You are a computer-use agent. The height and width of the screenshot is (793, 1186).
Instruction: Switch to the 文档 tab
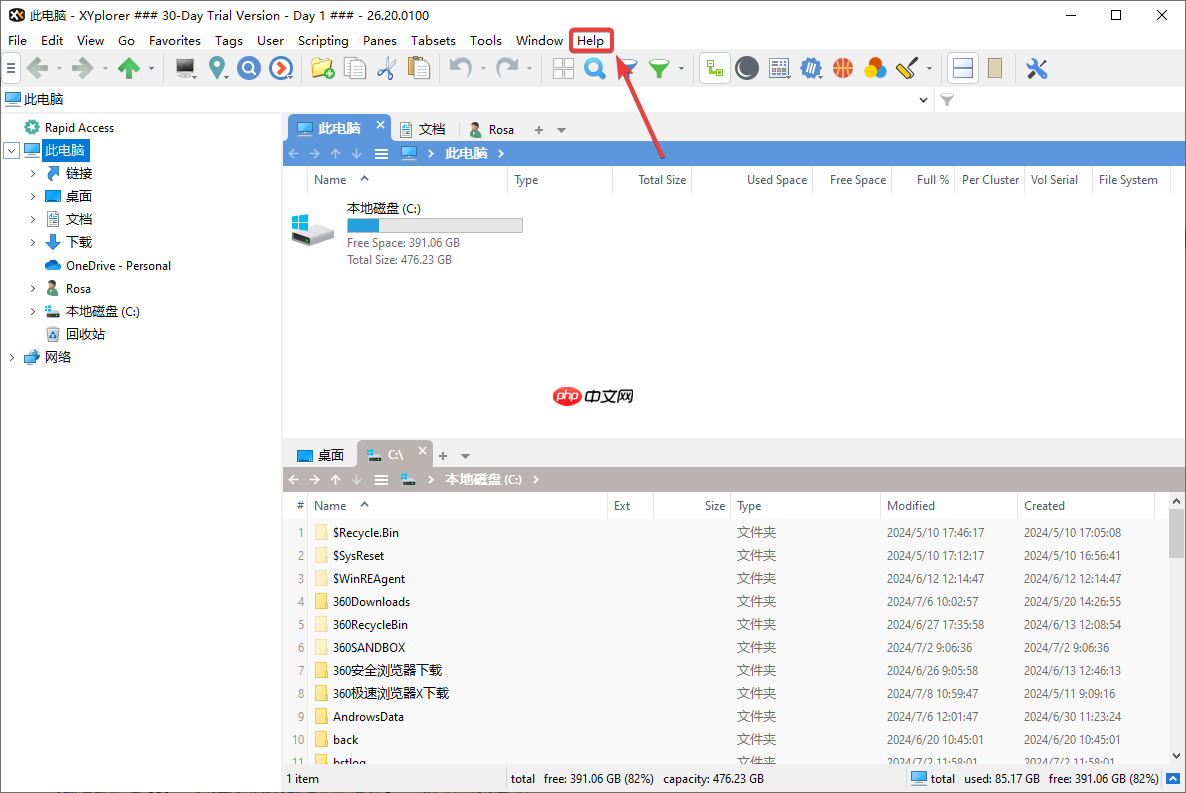pos(423,129)
